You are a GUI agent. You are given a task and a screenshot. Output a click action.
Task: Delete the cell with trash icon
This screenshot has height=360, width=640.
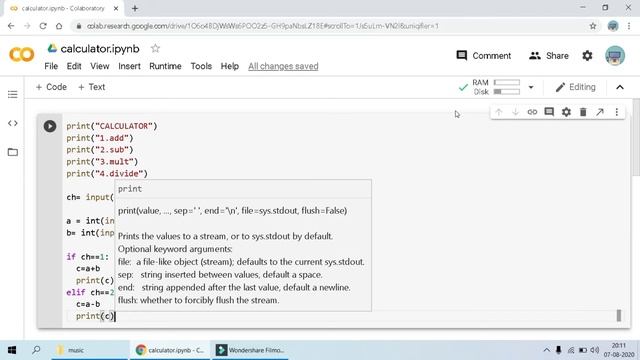583,112
